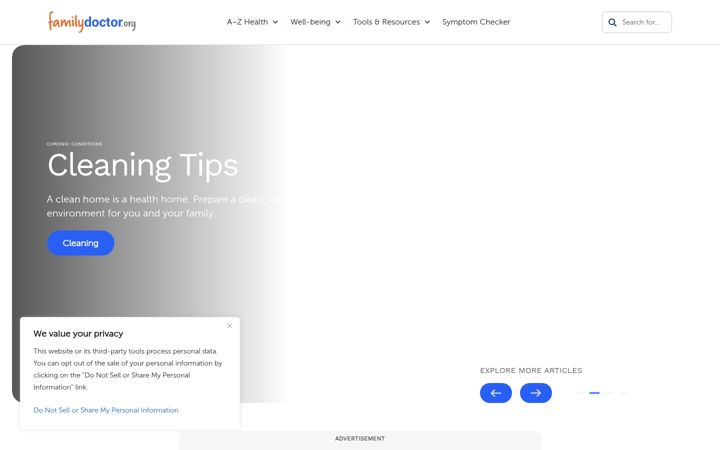This screenshot has height=450, width=720.
Task: Select the active blue carousel indicator
Action: point(595,393)
